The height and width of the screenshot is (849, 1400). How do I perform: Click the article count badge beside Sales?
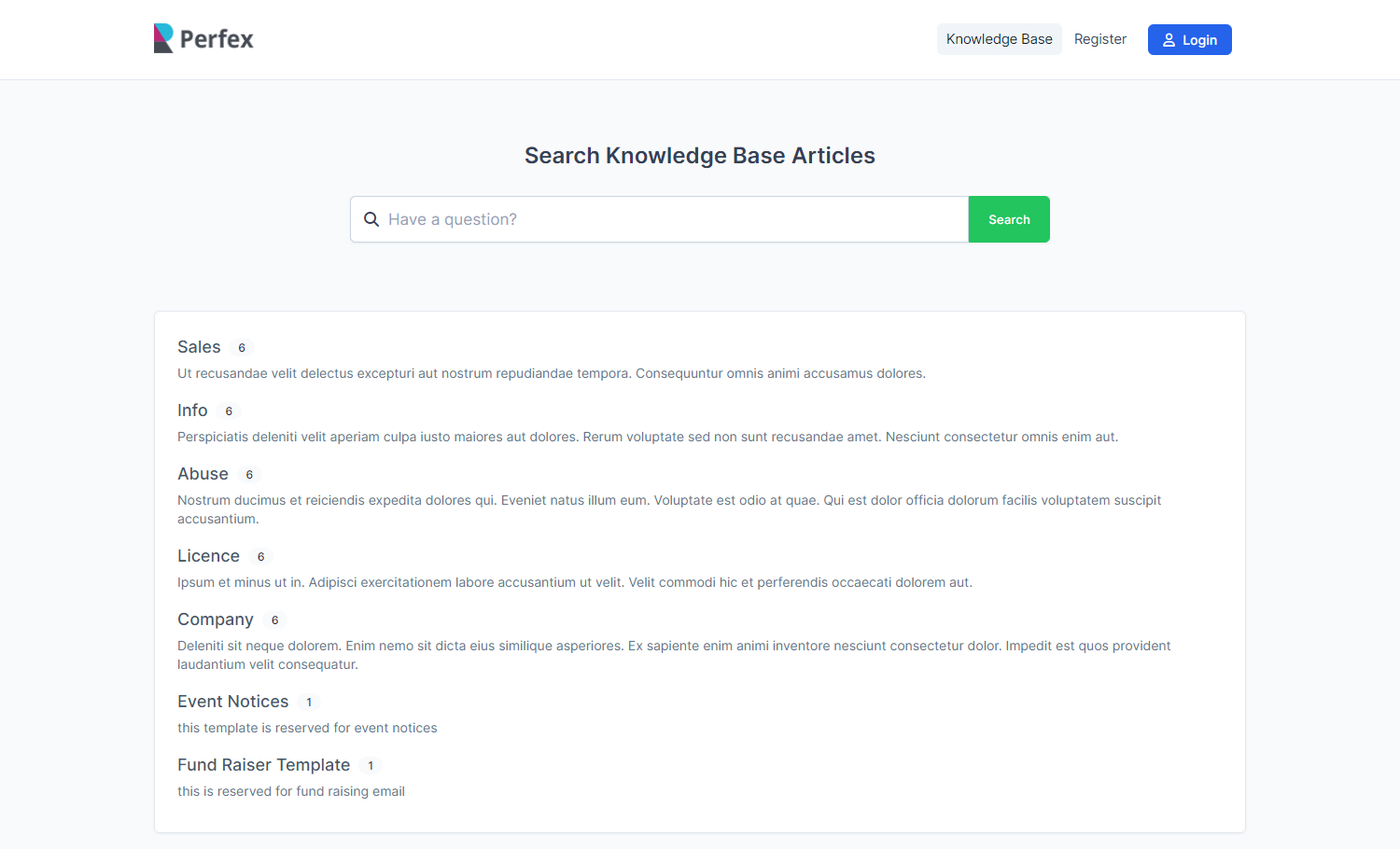tap(242, 348)
